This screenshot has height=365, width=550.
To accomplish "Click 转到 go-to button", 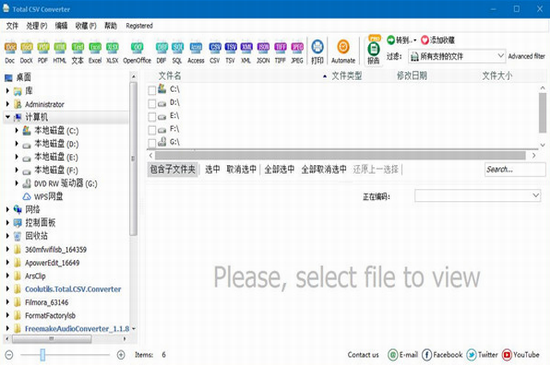I will pyautogui.click(x=401, y=40).
